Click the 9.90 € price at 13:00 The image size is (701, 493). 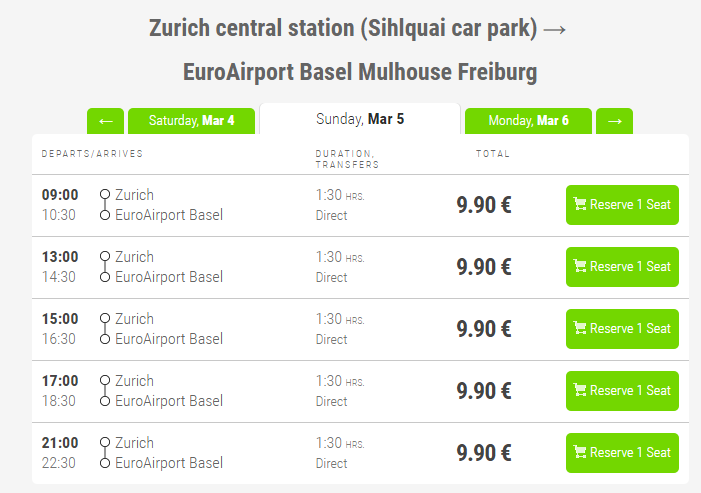tap(484, 267)
